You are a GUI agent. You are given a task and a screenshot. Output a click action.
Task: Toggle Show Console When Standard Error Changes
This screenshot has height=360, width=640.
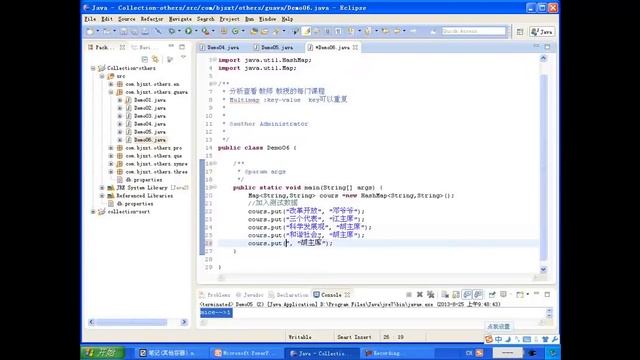coord(478,294)
